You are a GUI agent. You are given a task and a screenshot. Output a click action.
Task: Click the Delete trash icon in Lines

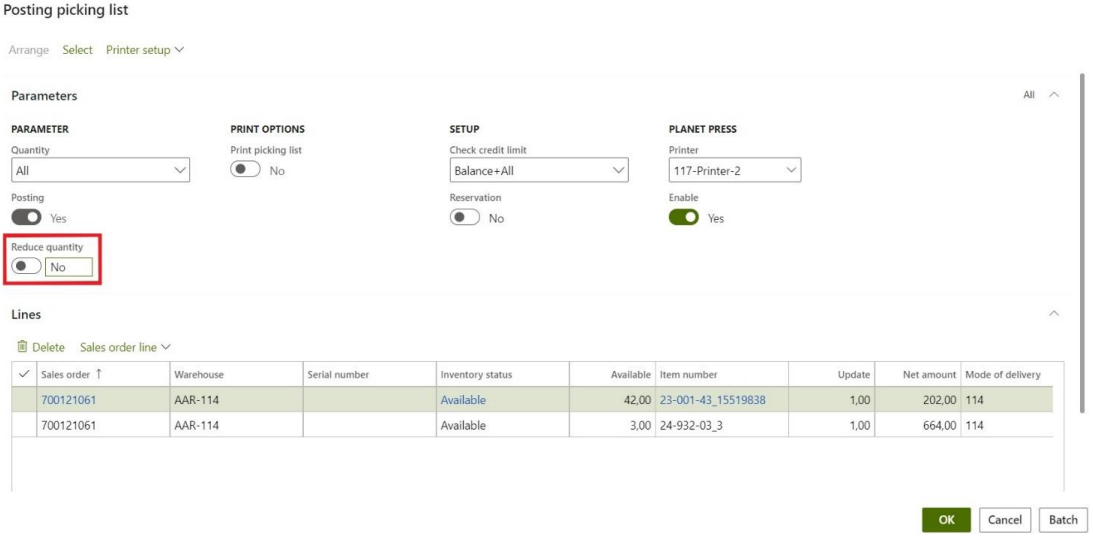pyautogui.click(x=23, y=347)
